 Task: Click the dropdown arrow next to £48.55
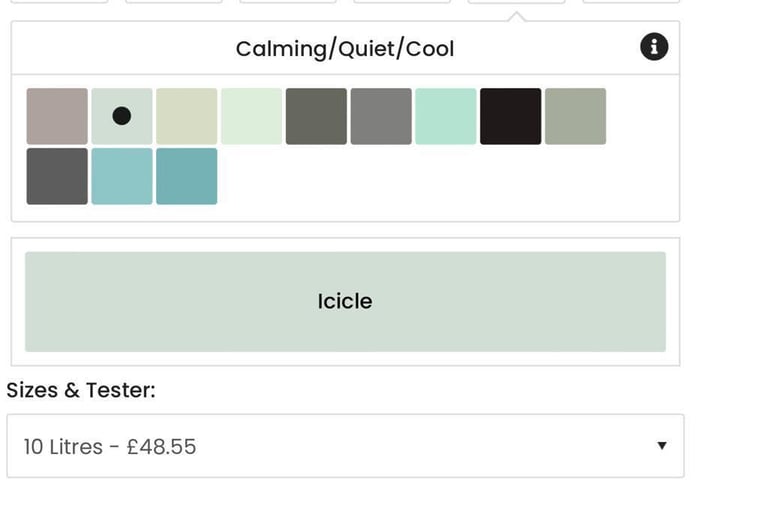click(662, 446)
